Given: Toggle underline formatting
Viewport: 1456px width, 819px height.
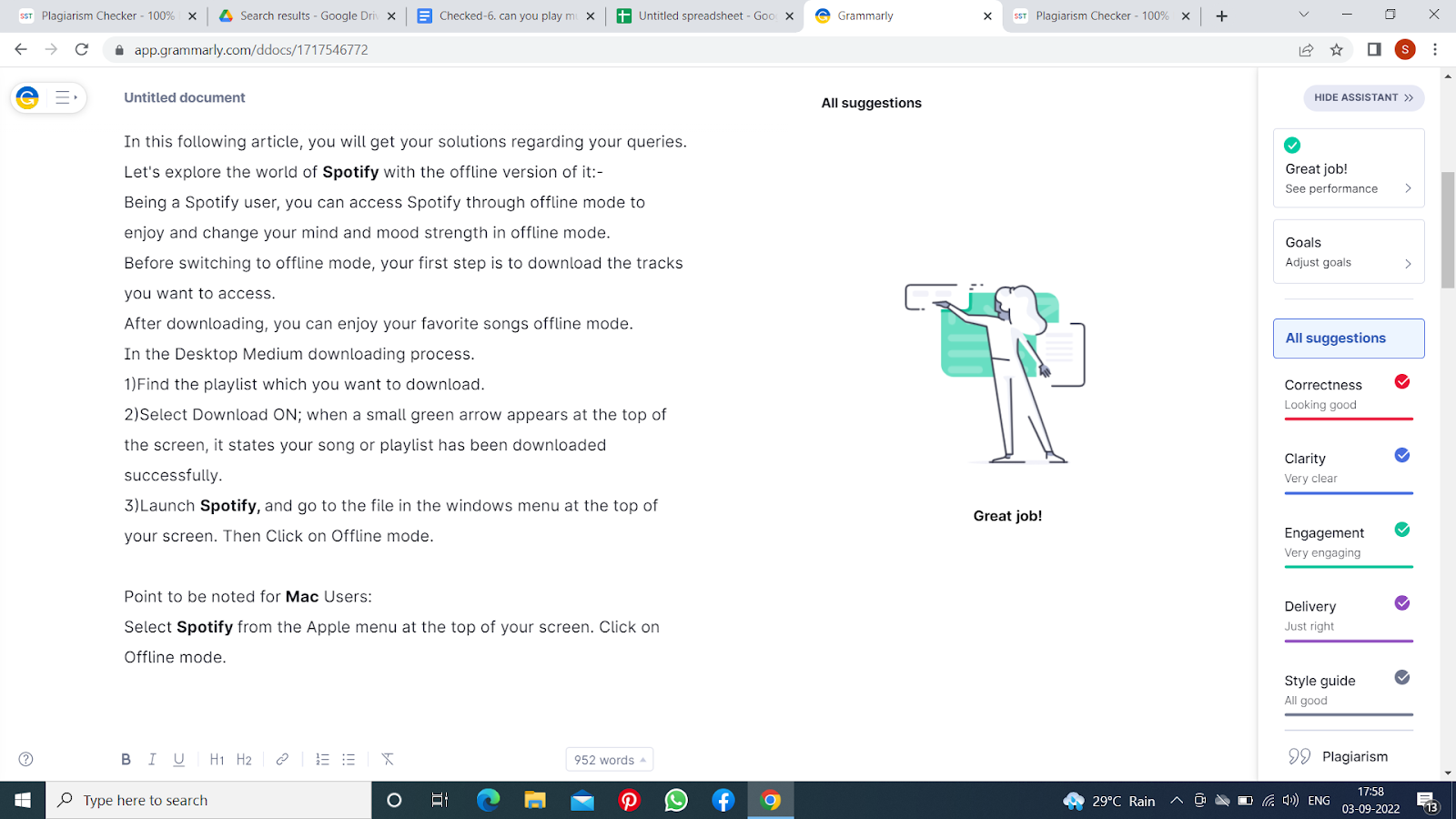Looking at the screenshot, I should point(179,759).
